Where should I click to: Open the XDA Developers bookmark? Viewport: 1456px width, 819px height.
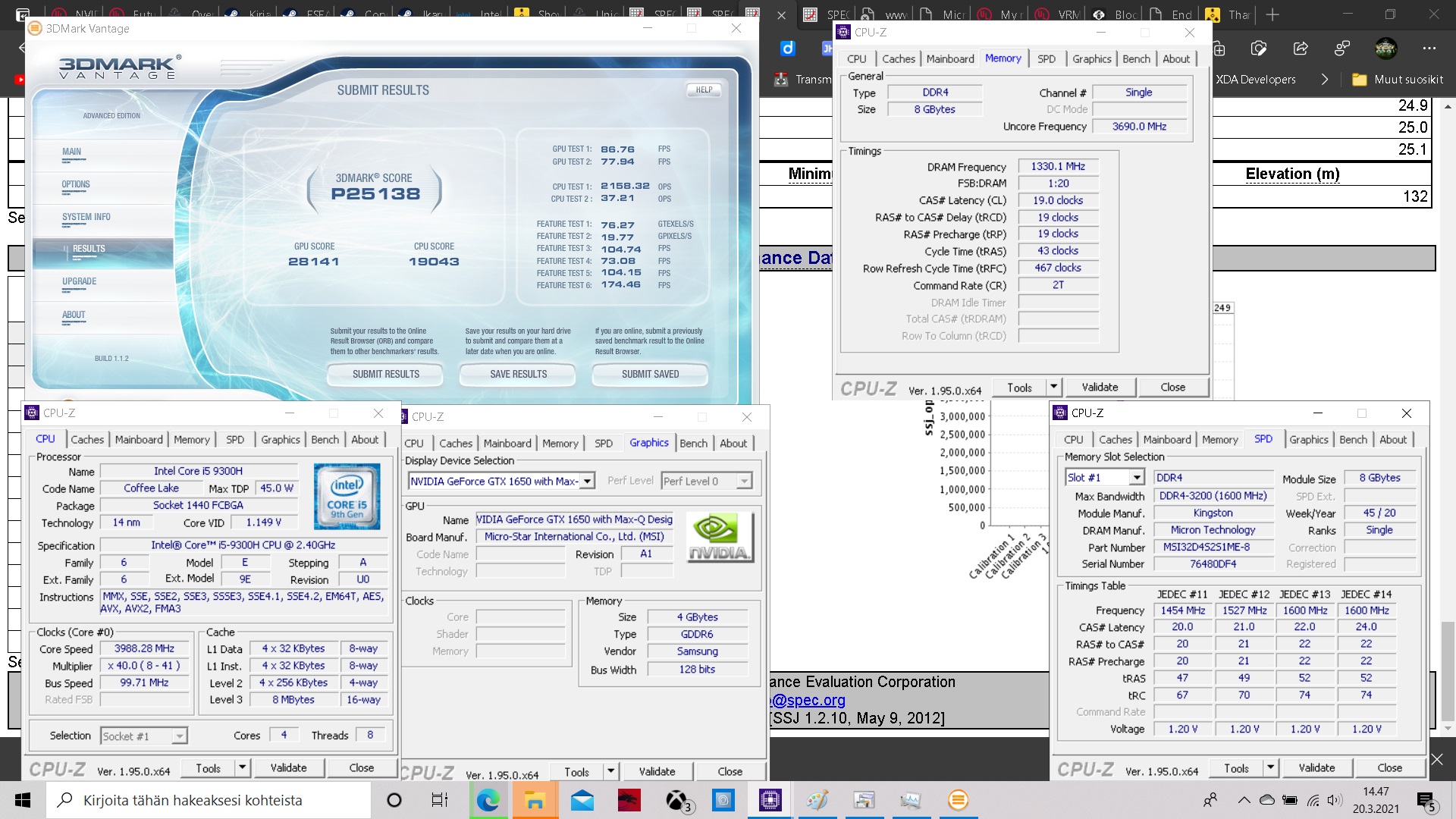click(1255, 79)
